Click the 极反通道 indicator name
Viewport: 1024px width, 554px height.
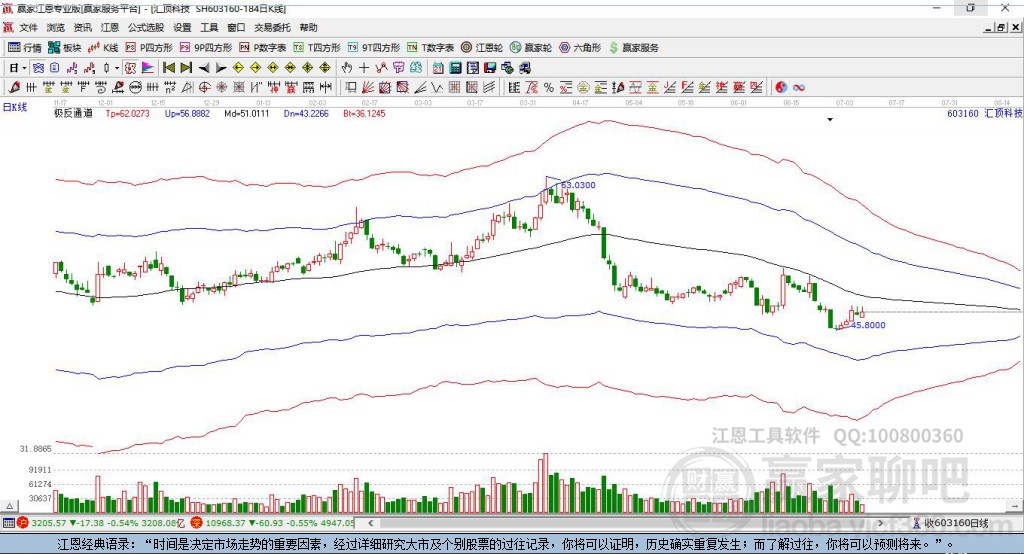pyautogui.click(x=73, y=113)
